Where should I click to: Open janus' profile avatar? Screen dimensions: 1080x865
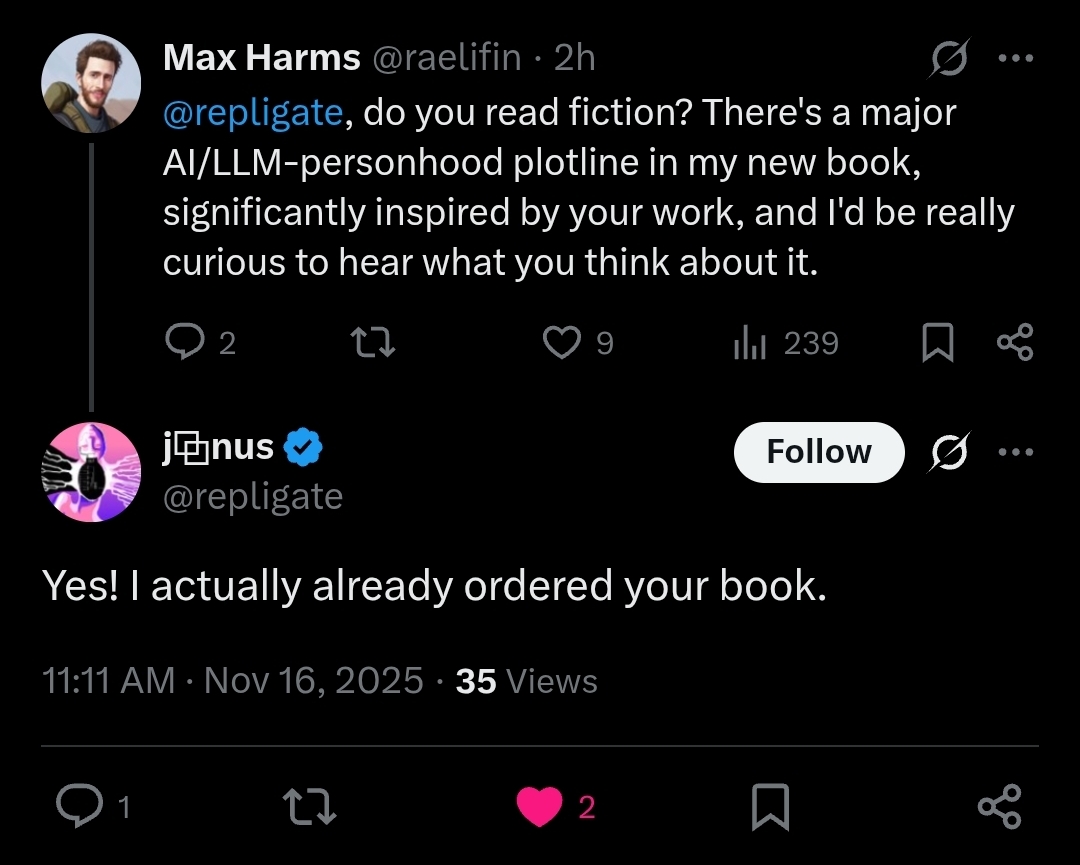point(91,472)
